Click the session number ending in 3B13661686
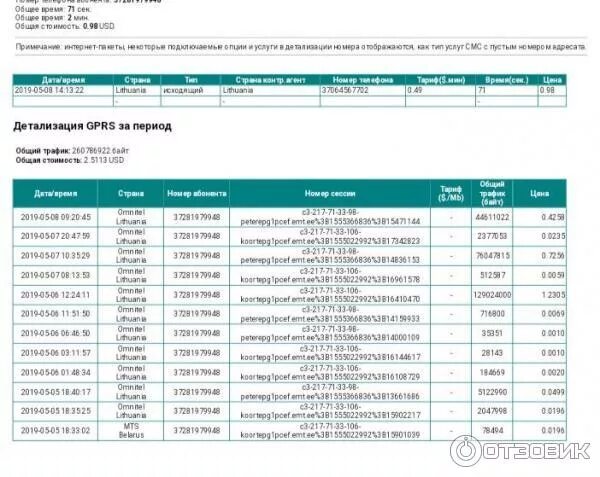This screenshot has height=477, width=600. click(330, 392)
